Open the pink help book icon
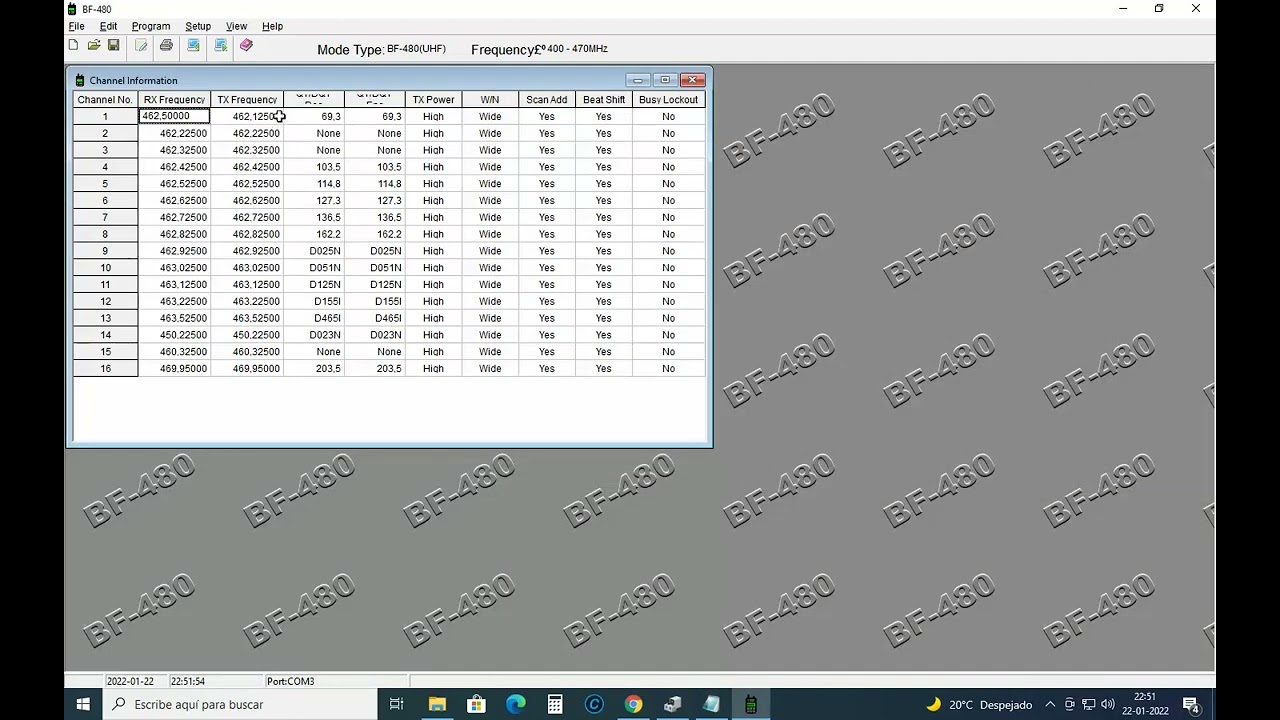The image size is (1280, 720). (246, 45)
